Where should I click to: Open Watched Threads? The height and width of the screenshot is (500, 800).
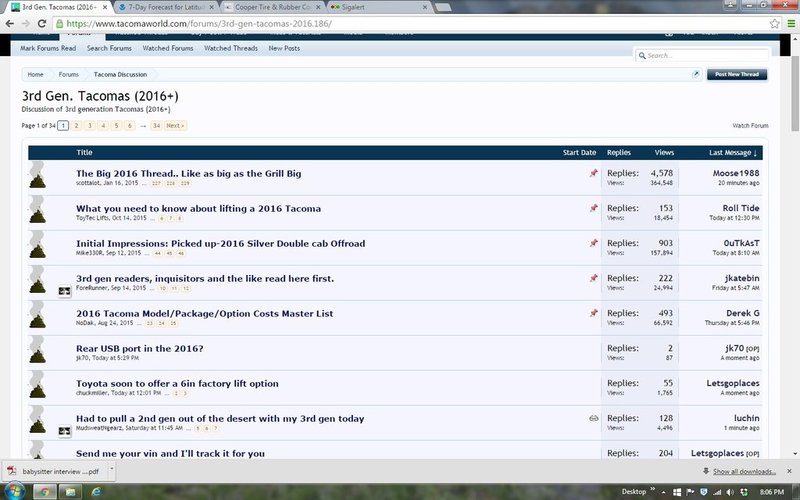point(231,48)
